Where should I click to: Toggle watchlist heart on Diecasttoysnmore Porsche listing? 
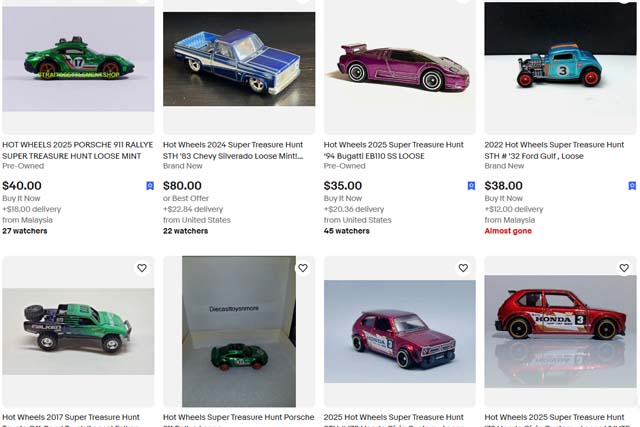tap(302, 268)
